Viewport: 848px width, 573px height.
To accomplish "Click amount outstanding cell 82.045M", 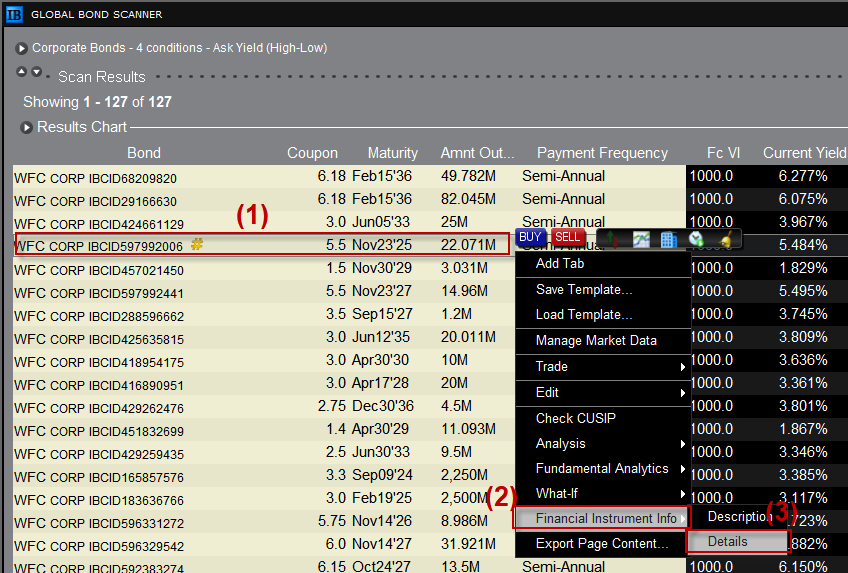I will (468, 199).
